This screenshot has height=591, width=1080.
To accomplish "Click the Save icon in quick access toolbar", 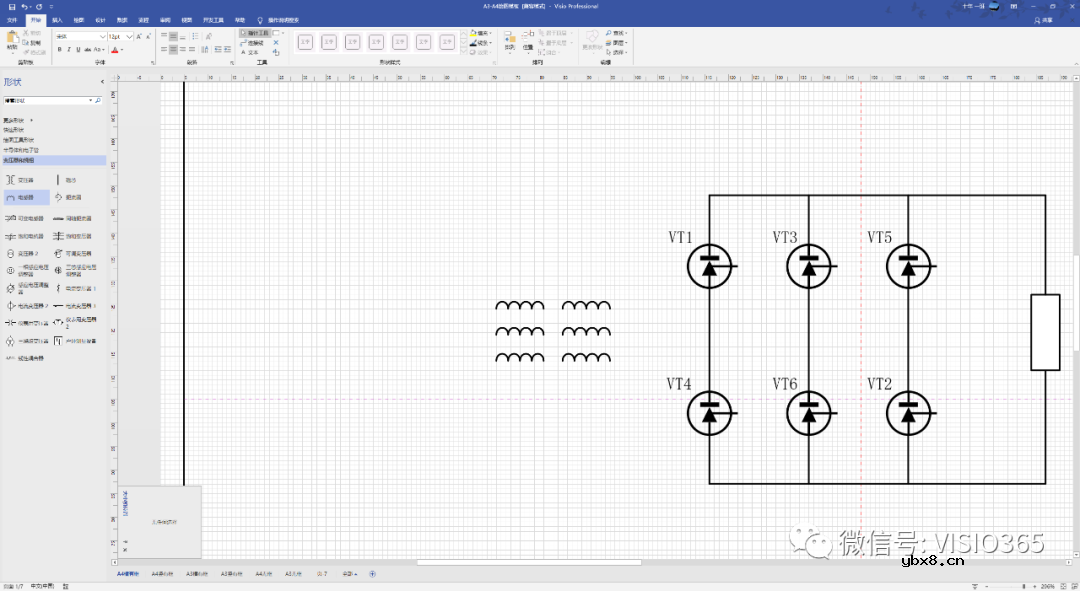I will pos(10,6).
